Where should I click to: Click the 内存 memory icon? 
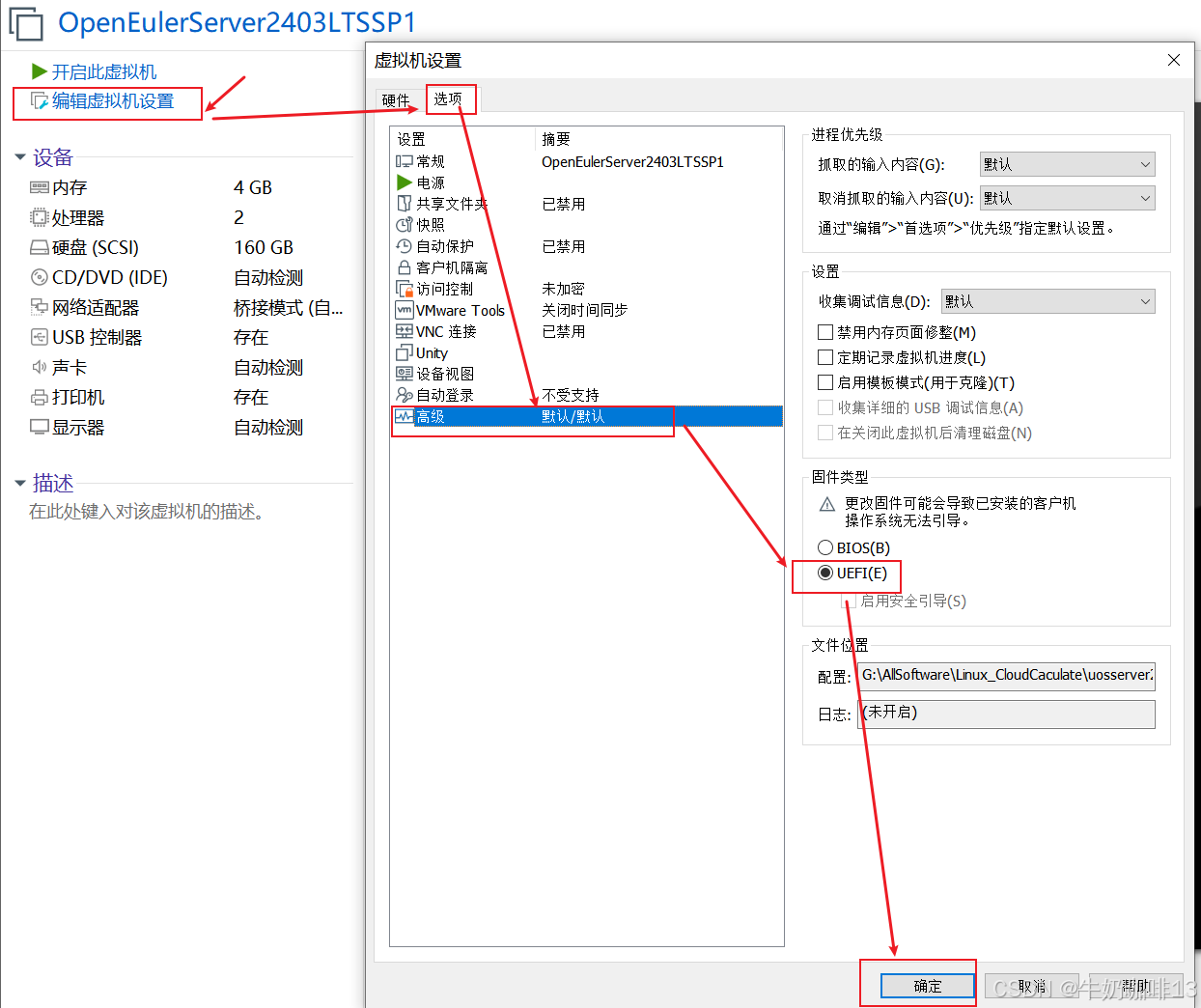[x=40, y=187]
